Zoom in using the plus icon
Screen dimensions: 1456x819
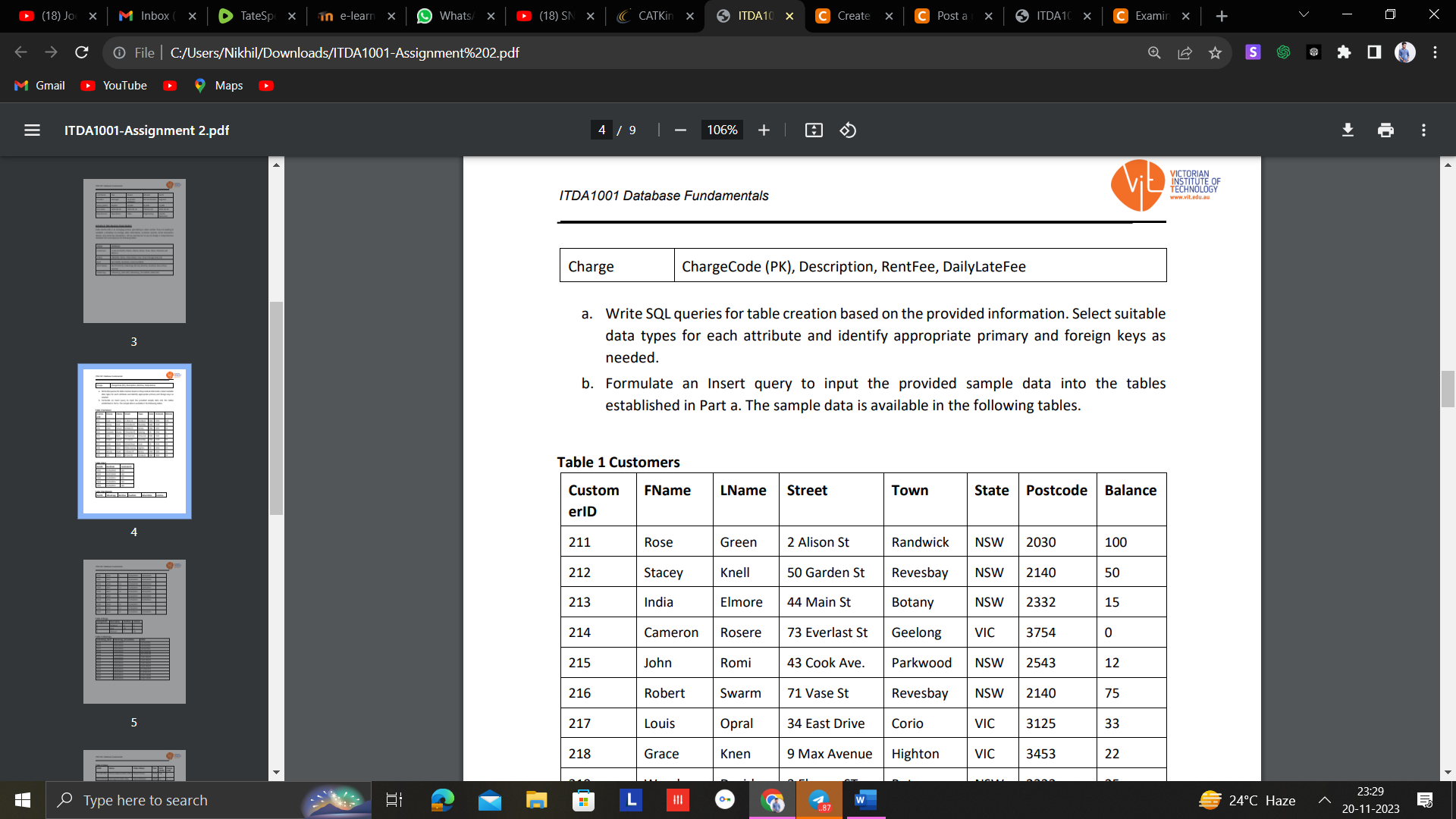pyautogui.click(x=764, y=130)
